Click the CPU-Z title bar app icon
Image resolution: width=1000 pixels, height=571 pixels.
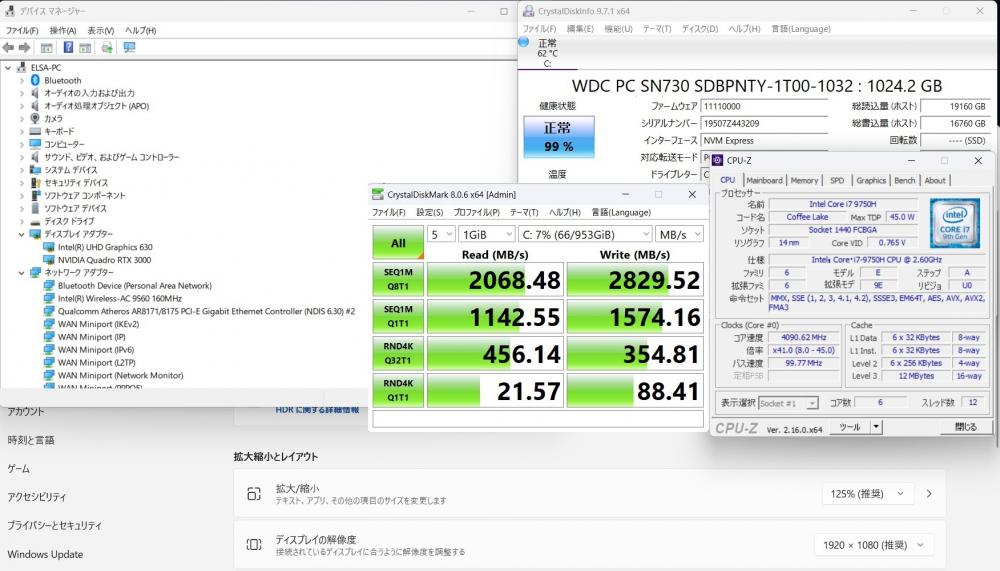click(x=717, y=161)
